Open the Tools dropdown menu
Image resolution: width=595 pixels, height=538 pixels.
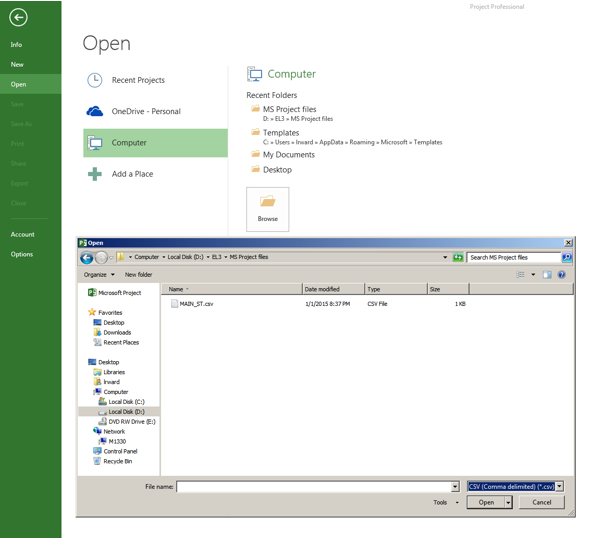(x=446, y=502)
